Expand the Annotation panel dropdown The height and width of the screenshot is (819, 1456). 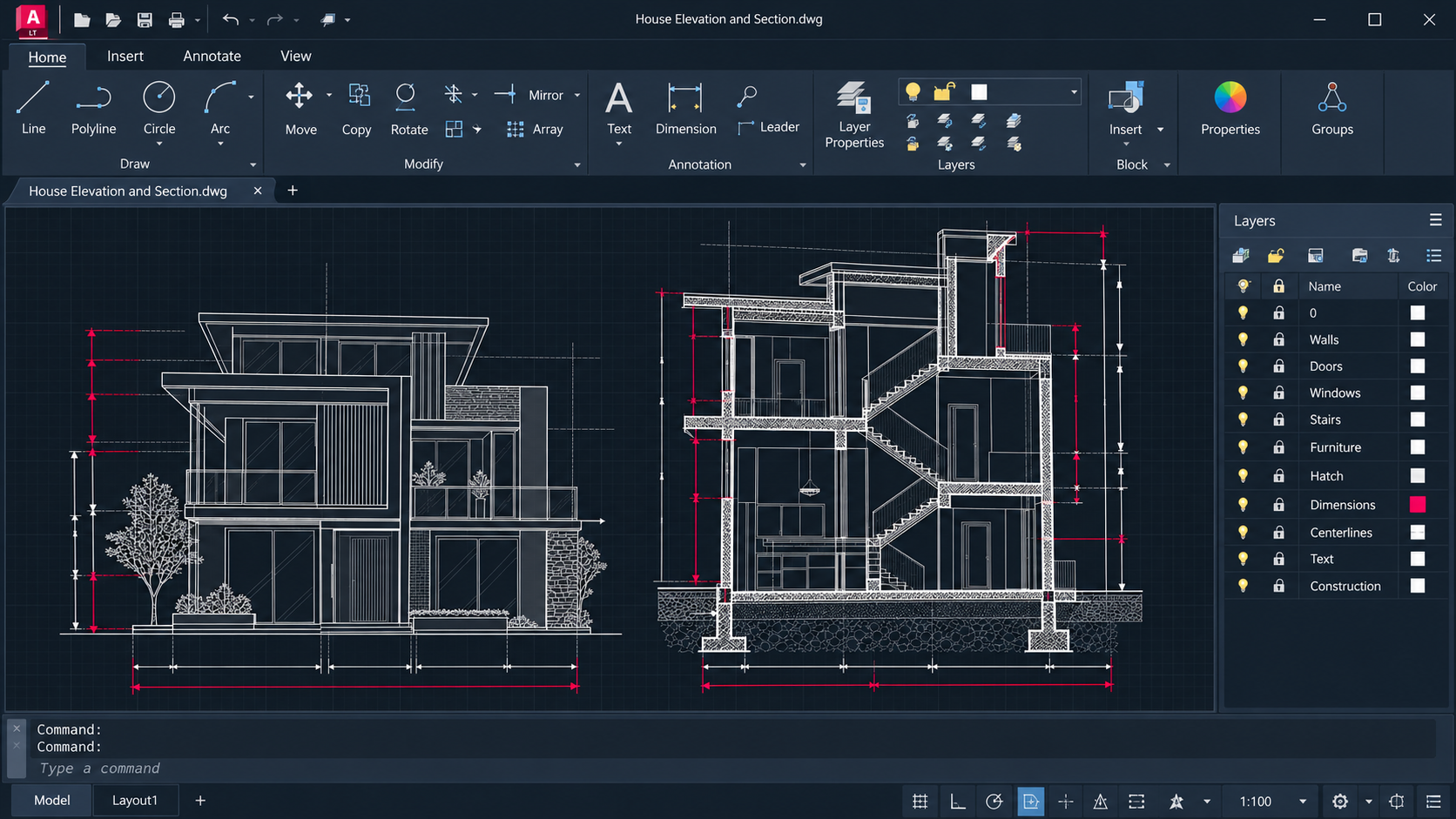(803, 164)
